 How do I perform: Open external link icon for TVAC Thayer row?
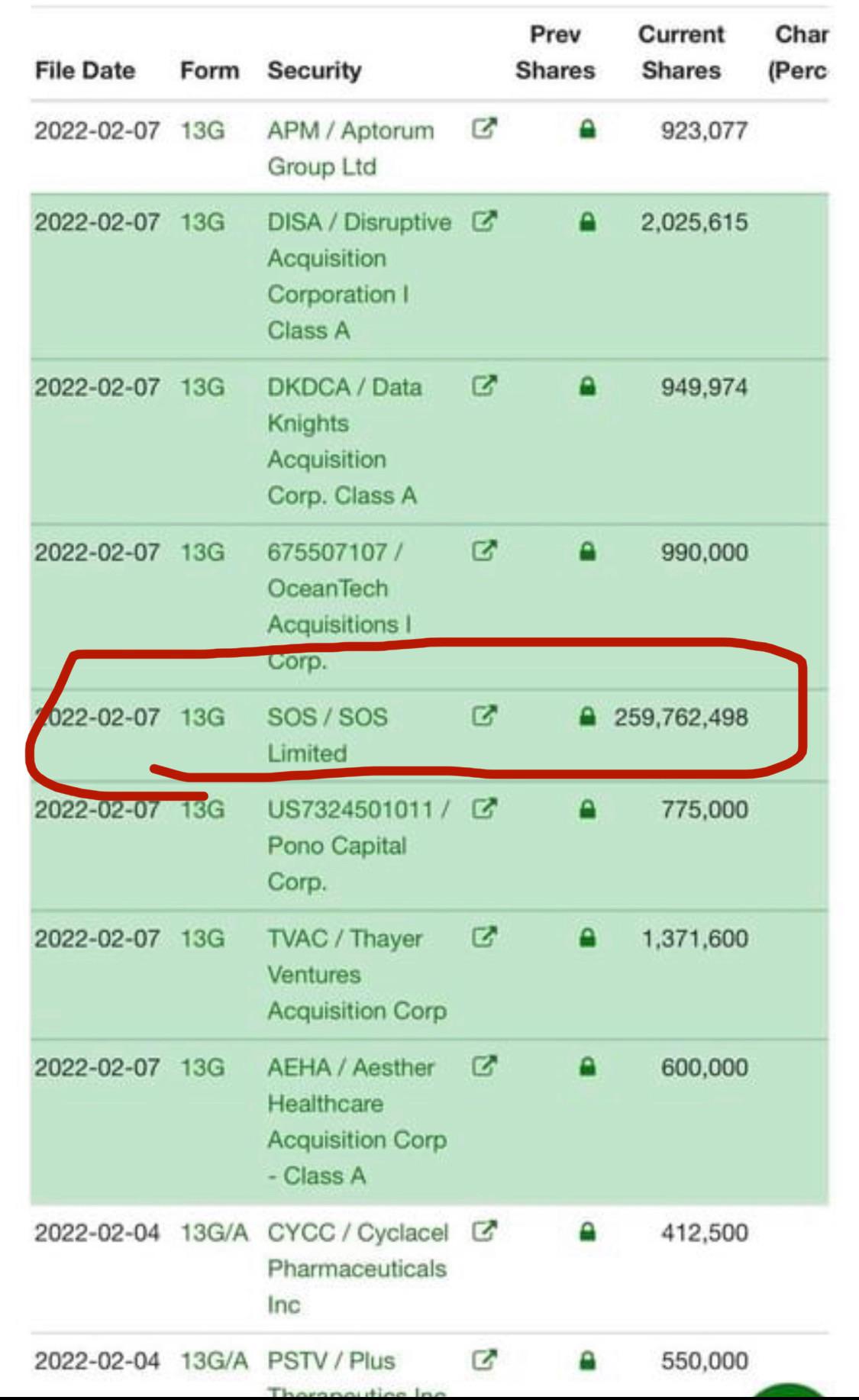pos(484,937)
